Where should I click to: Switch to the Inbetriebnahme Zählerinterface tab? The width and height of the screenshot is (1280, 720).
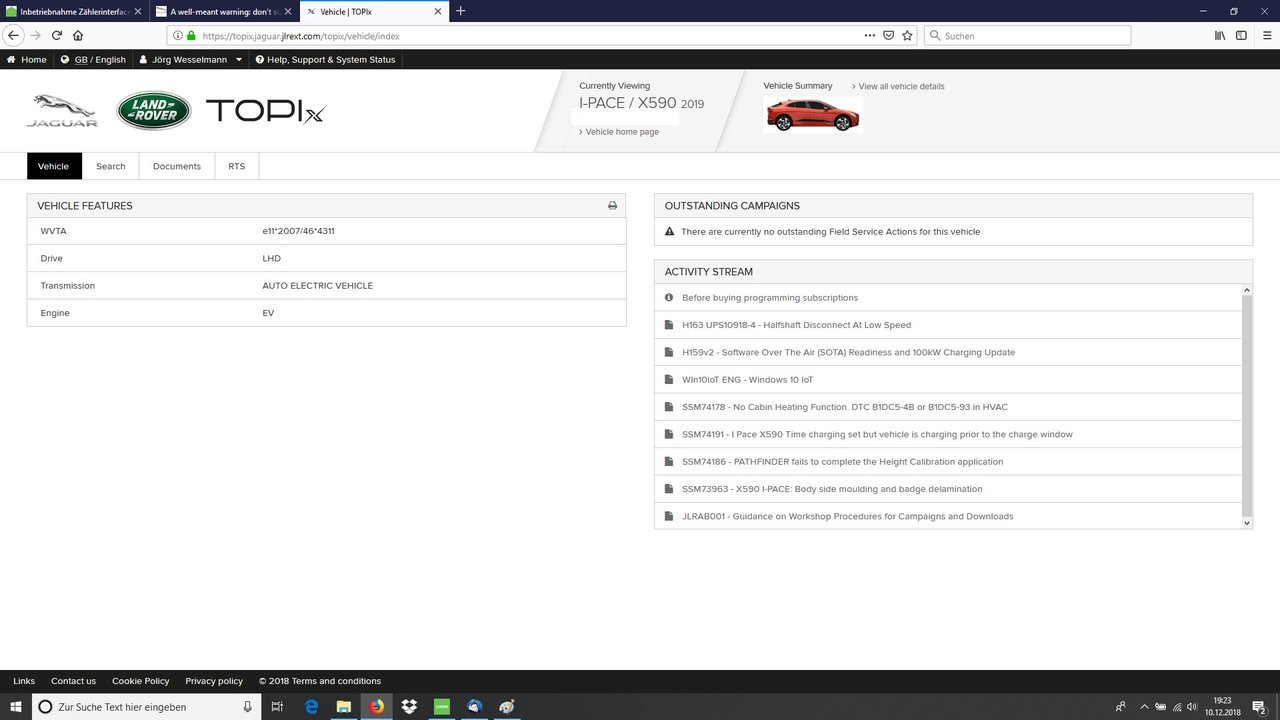pyautogui.click(x=73, y=11)
